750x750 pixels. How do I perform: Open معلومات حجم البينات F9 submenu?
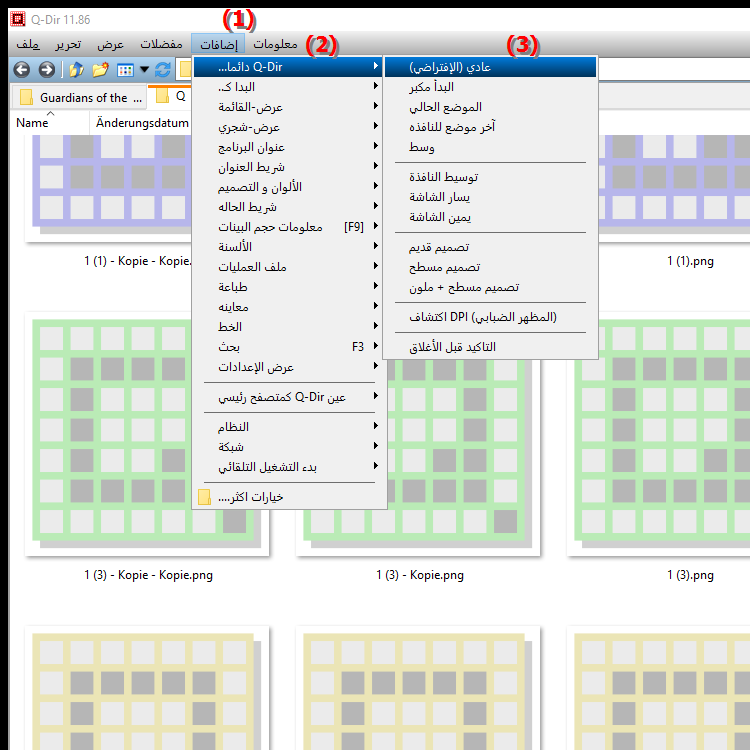point(288,227)
